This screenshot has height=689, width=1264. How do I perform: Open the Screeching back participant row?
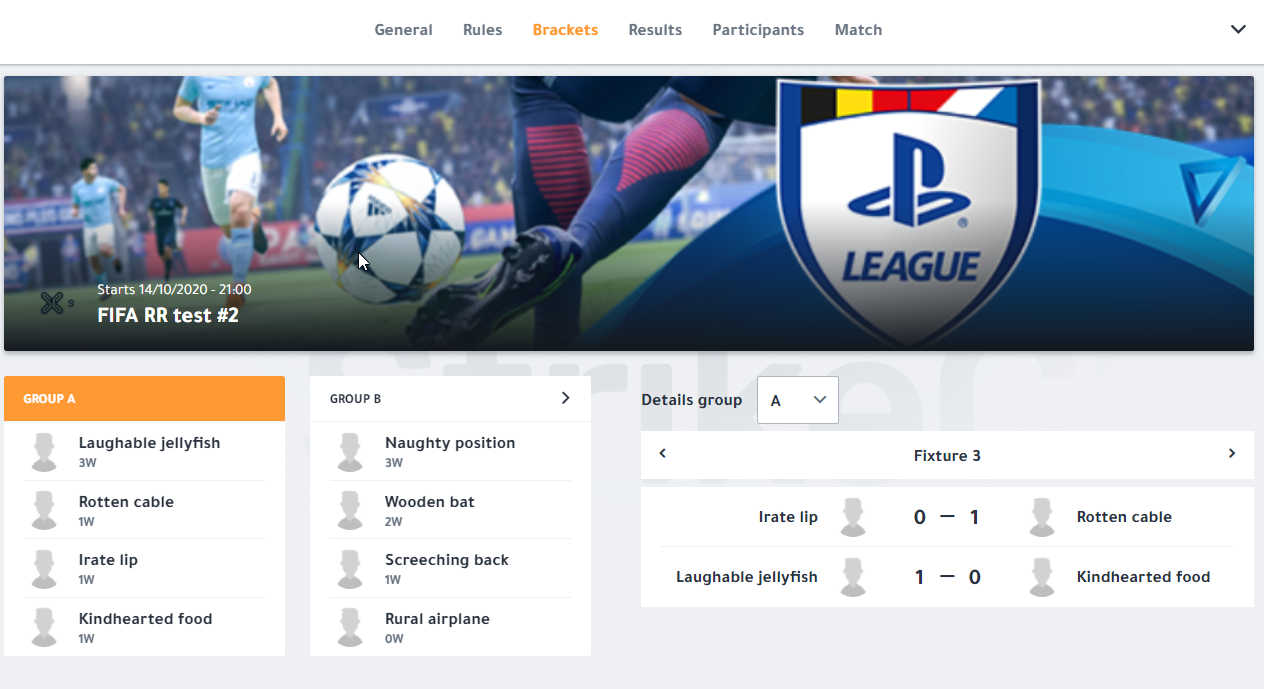point(450,569)
